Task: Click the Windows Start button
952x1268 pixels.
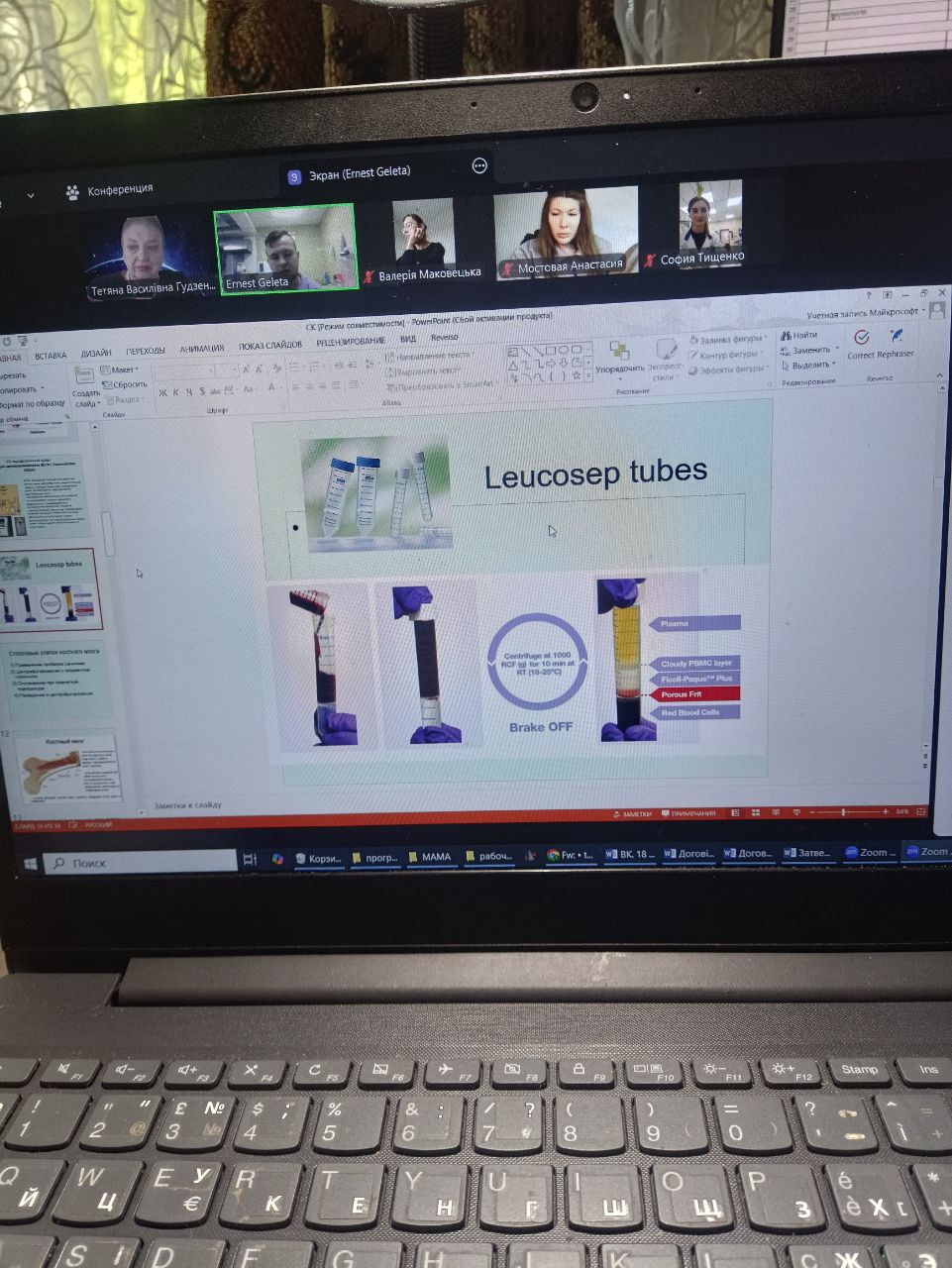Action: [30, 864]
